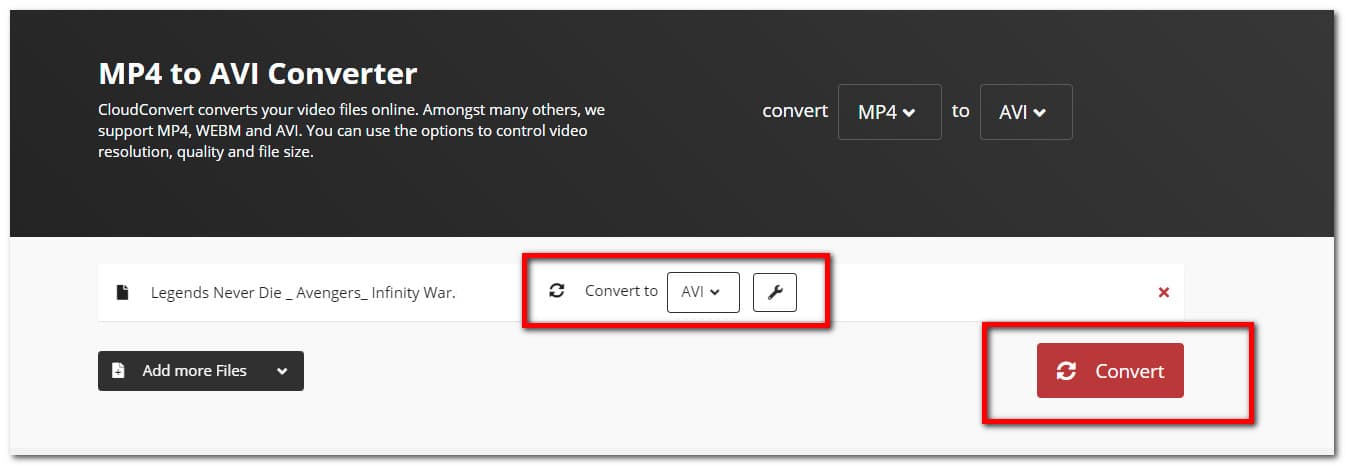Image resolution: width=1345 pixels, height=466 pixels.
Task: Open the AVI target format dropdown in header
Action: [1026, 112]
